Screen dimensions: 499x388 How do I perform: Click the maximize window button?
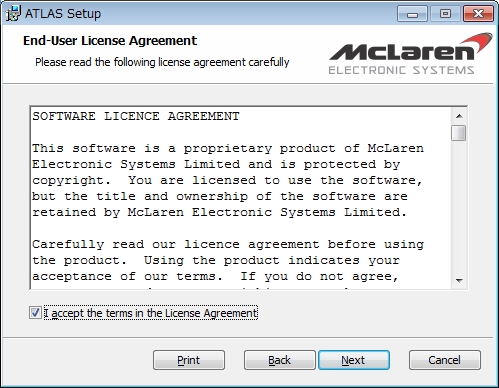tap(445, 14)
